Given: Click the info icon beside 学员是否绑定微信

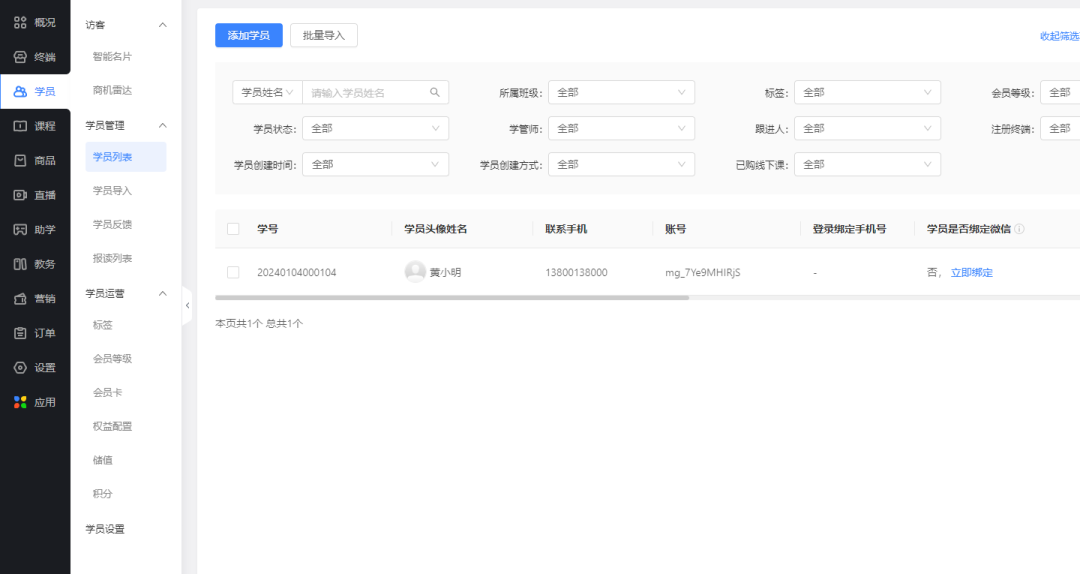Looking at the screenshot, I should (x=1019, y=229).
